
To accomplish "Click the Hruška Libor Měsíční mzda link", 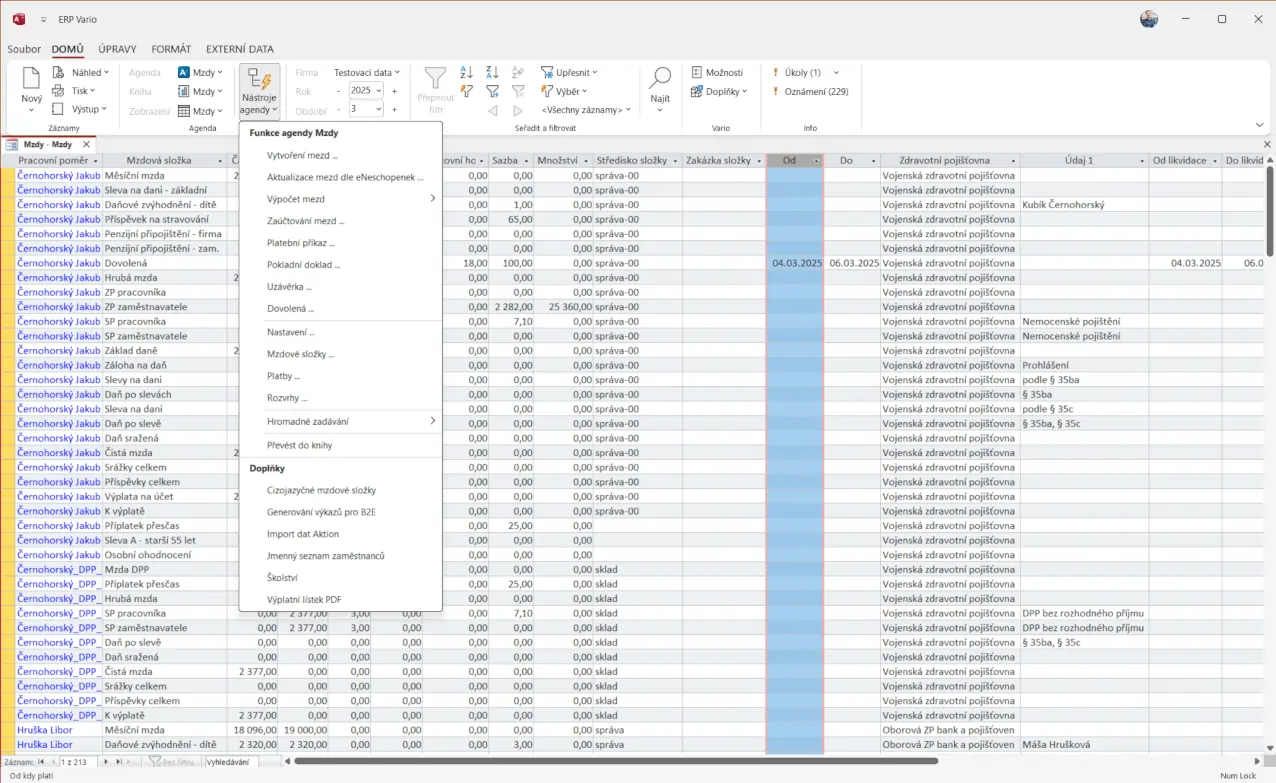I will pyautogui.click(x=45, y=730).
